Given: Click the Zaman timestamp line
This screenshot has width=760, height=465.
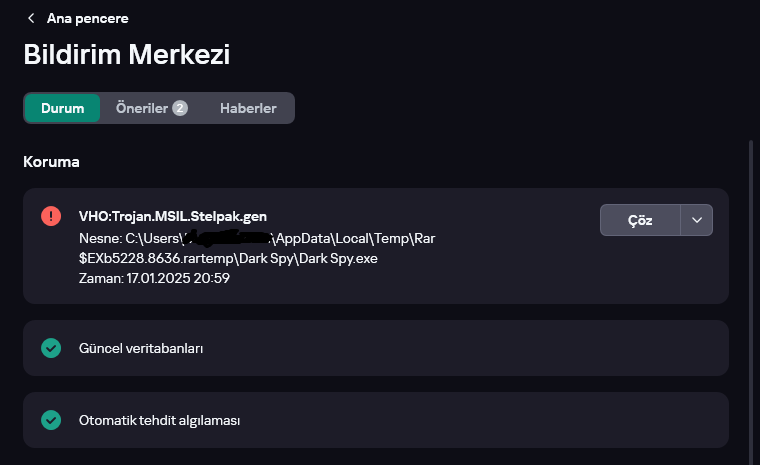Looking at the screenshot, I should click(x=154, y=278).
